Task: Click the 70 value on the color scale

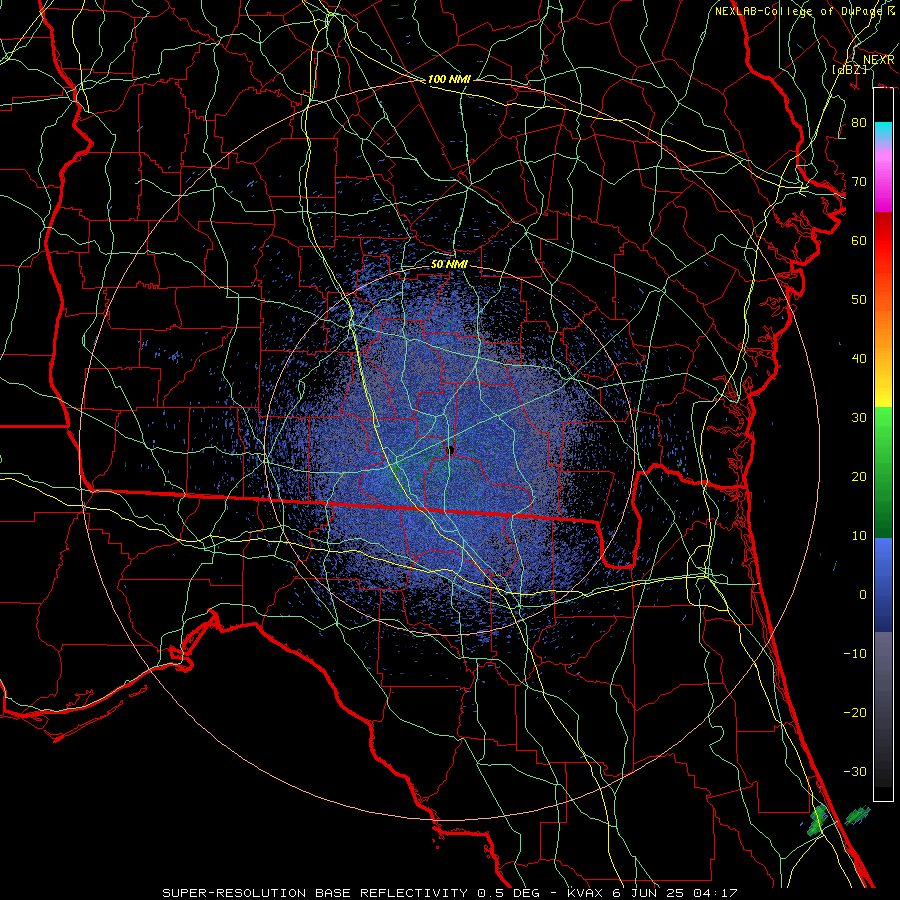Action: click(859, 182)
